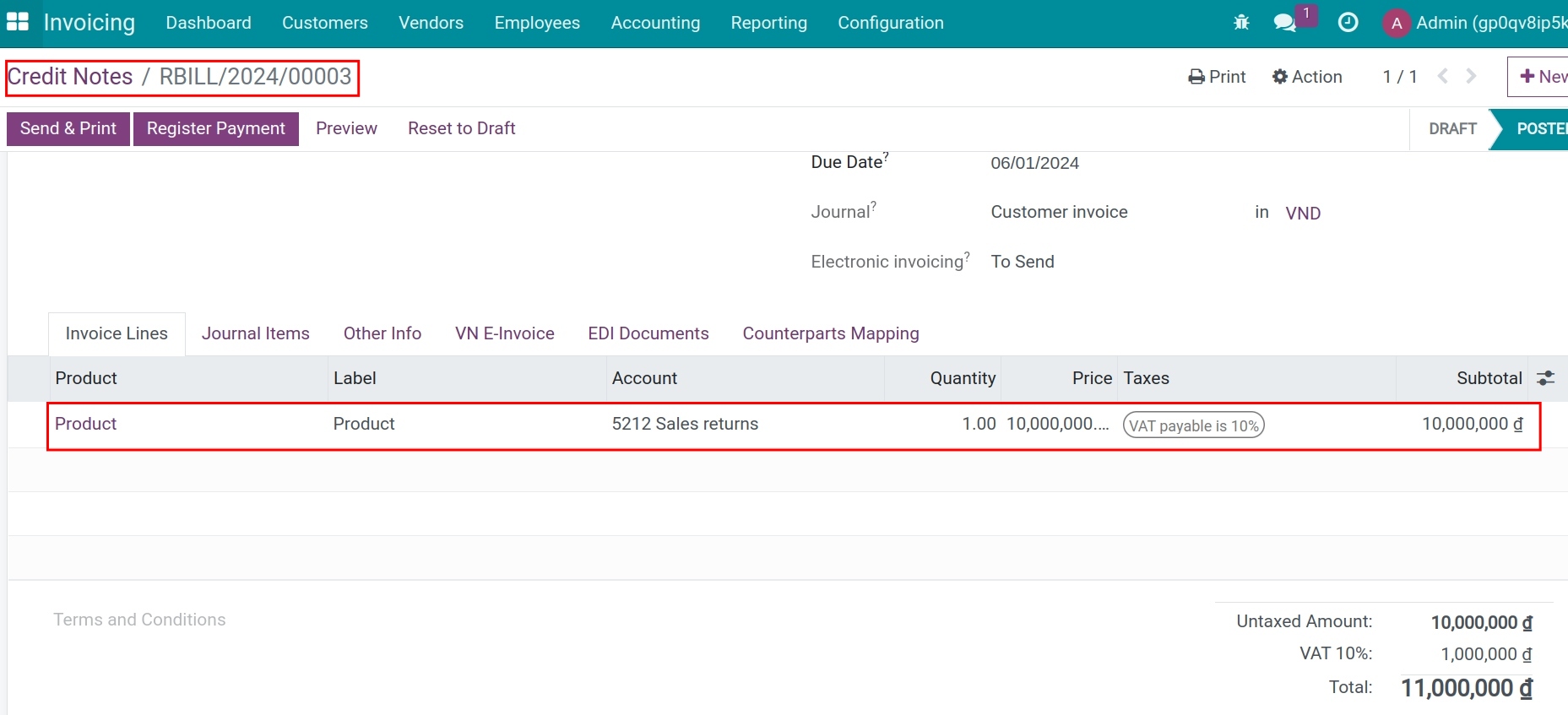Viewport: 1568px width, 715px height.
Task: Click the Due Date value 06/01/2024
Action: [1035, 163]
